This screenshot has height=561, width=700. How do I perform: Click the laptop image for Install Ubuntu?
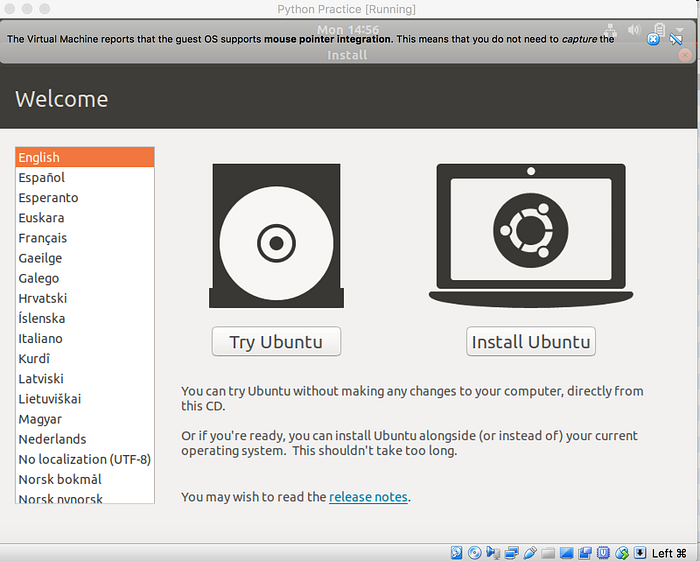(531, 236)
